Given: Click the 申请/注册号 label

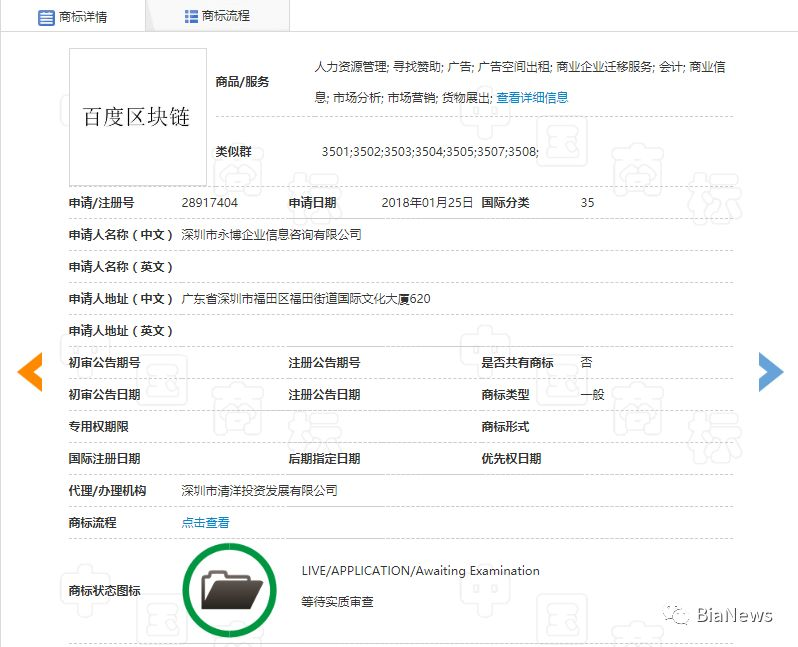Looking at the screenshot, I should 101,203.
